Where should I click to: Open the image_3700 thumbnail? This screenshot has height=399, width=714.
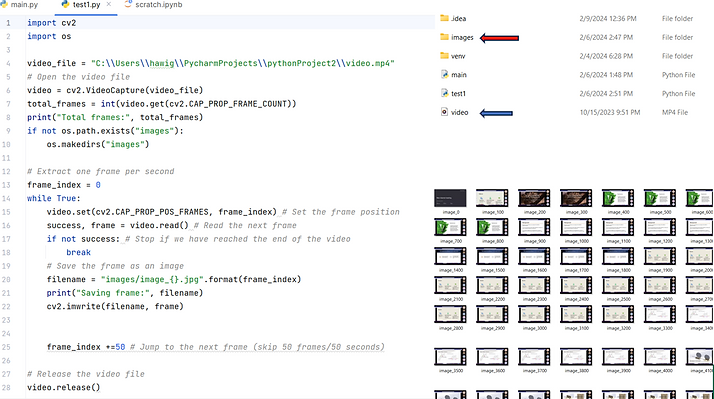pos(534,357)
